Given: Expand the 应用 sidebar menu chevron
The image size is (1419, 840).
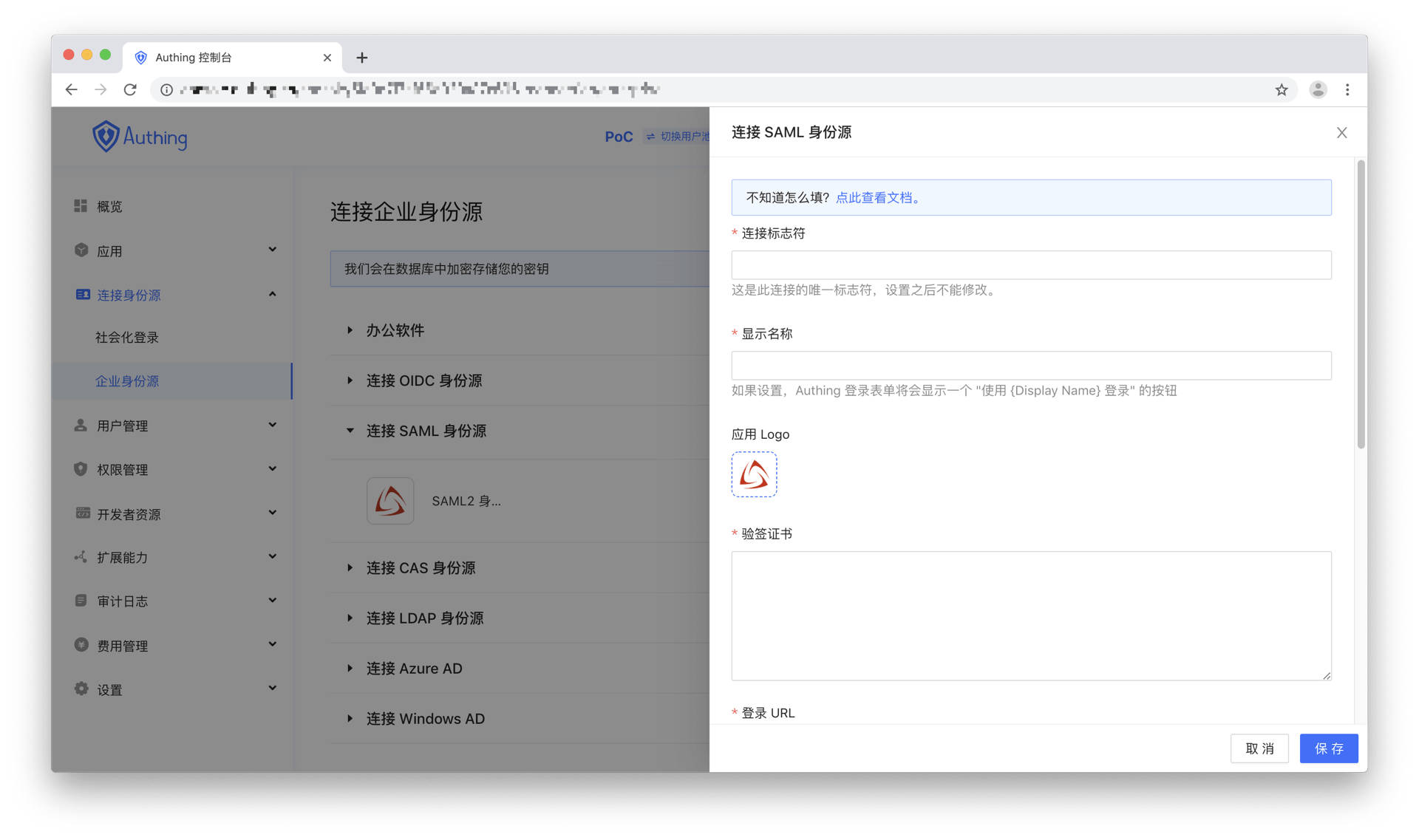Looking at the screenshot, I should [x=272, y=250].
